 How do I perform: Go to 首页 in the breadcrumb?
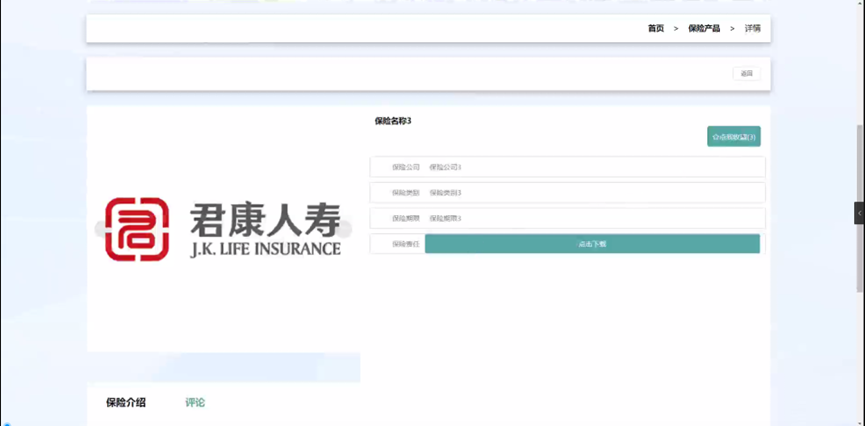655,29
